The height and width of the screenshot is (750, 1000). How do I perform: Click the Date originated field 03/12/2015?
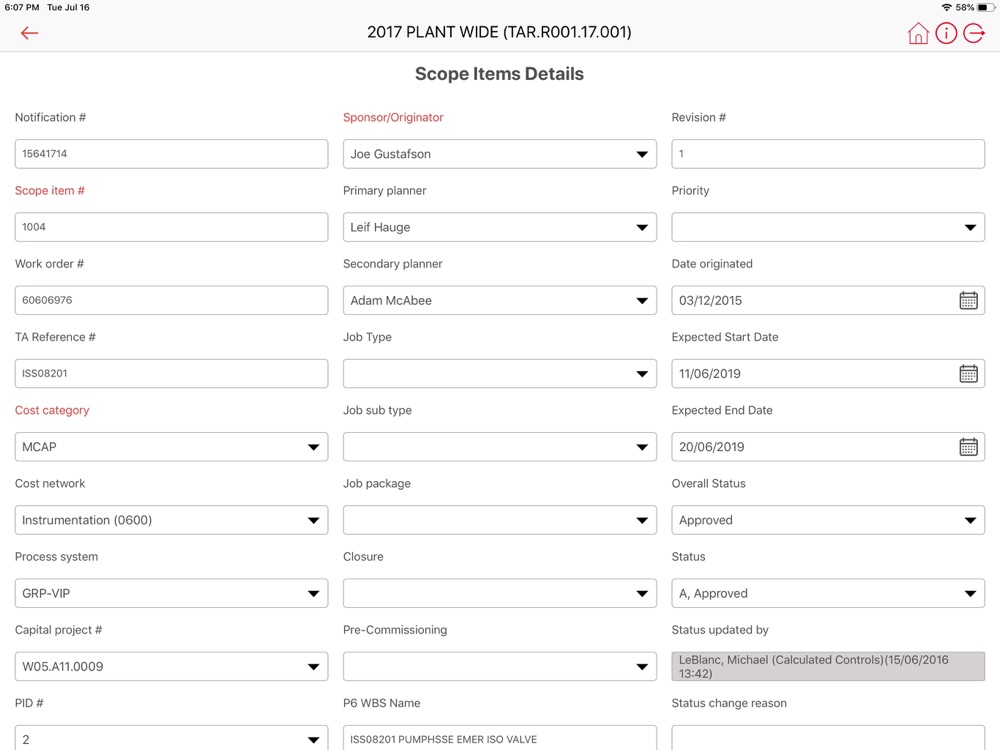coord(828,300)
